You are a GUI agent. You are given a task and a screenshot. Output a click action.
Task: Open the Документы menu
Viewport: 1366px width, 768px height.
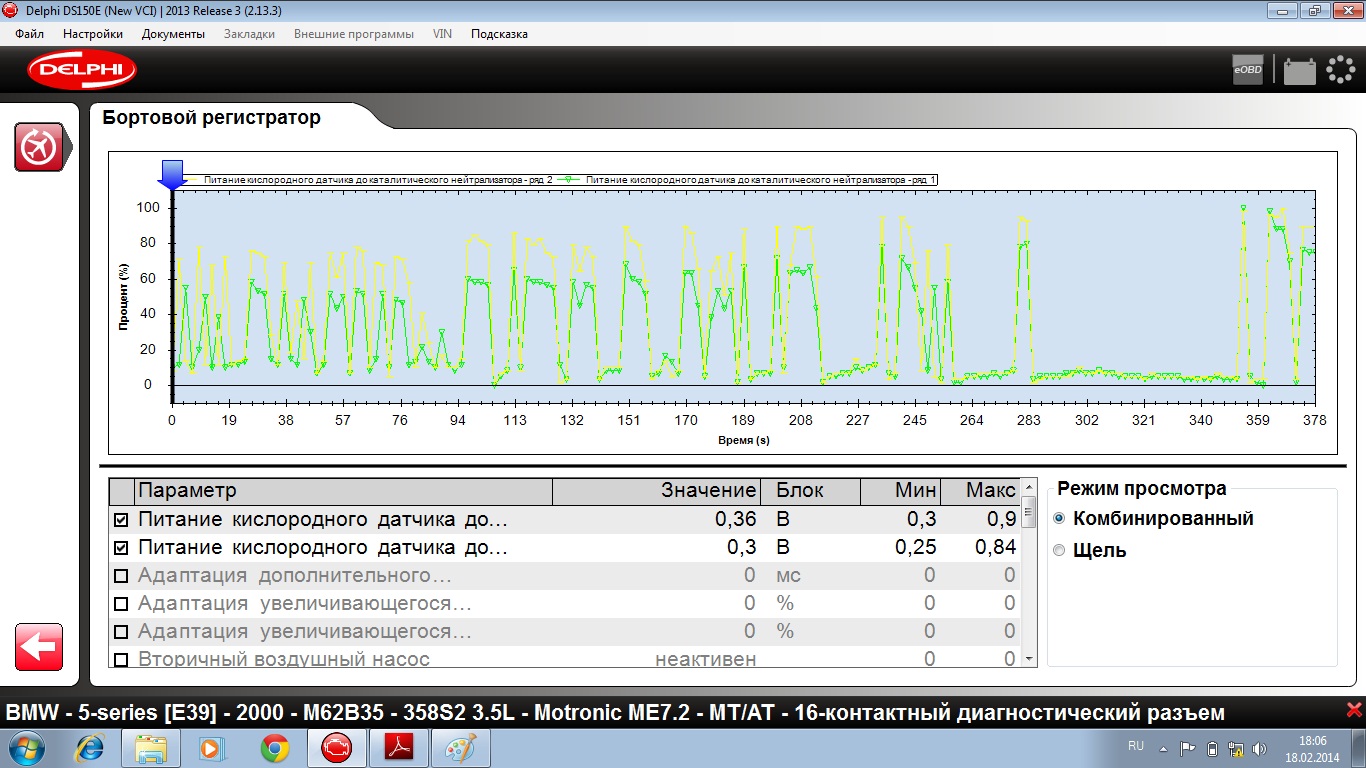pos(173,34)
